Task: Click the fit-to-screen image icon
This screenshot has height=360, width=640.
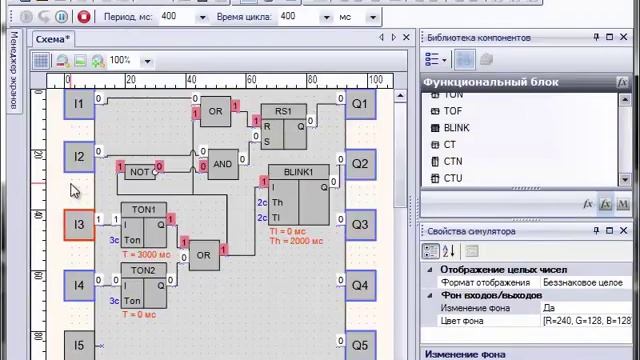Action: click(80, 61)
